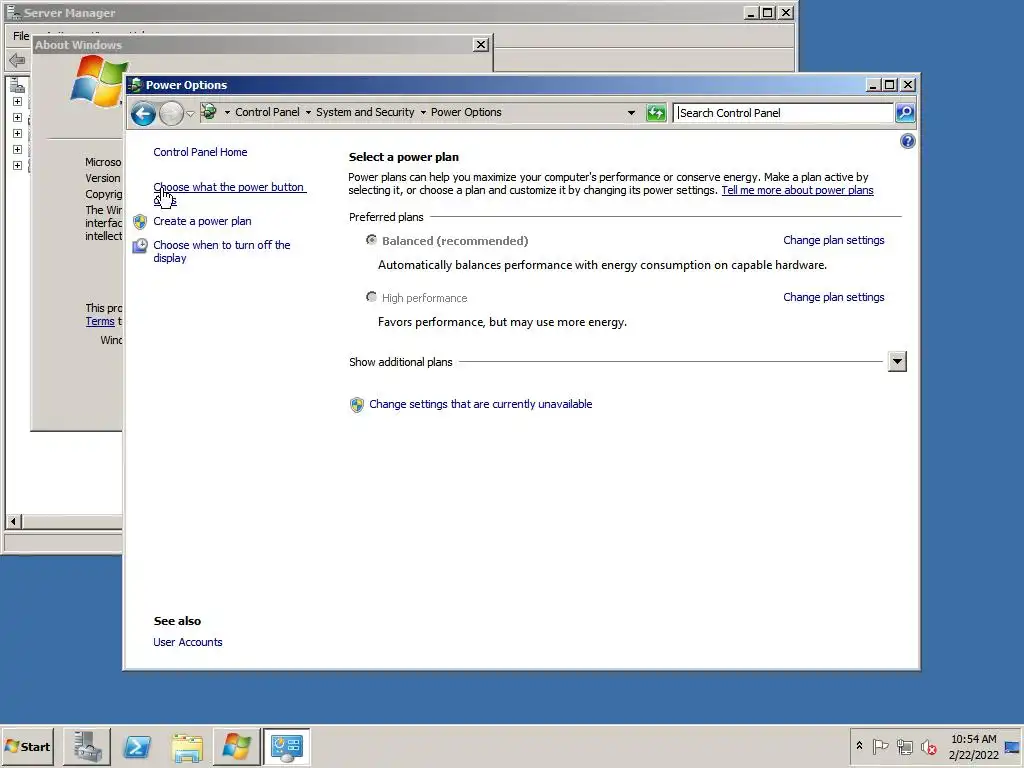Change plan settings for High performance plan
This screenshot has width=1024, height=768.
point(833,297)
